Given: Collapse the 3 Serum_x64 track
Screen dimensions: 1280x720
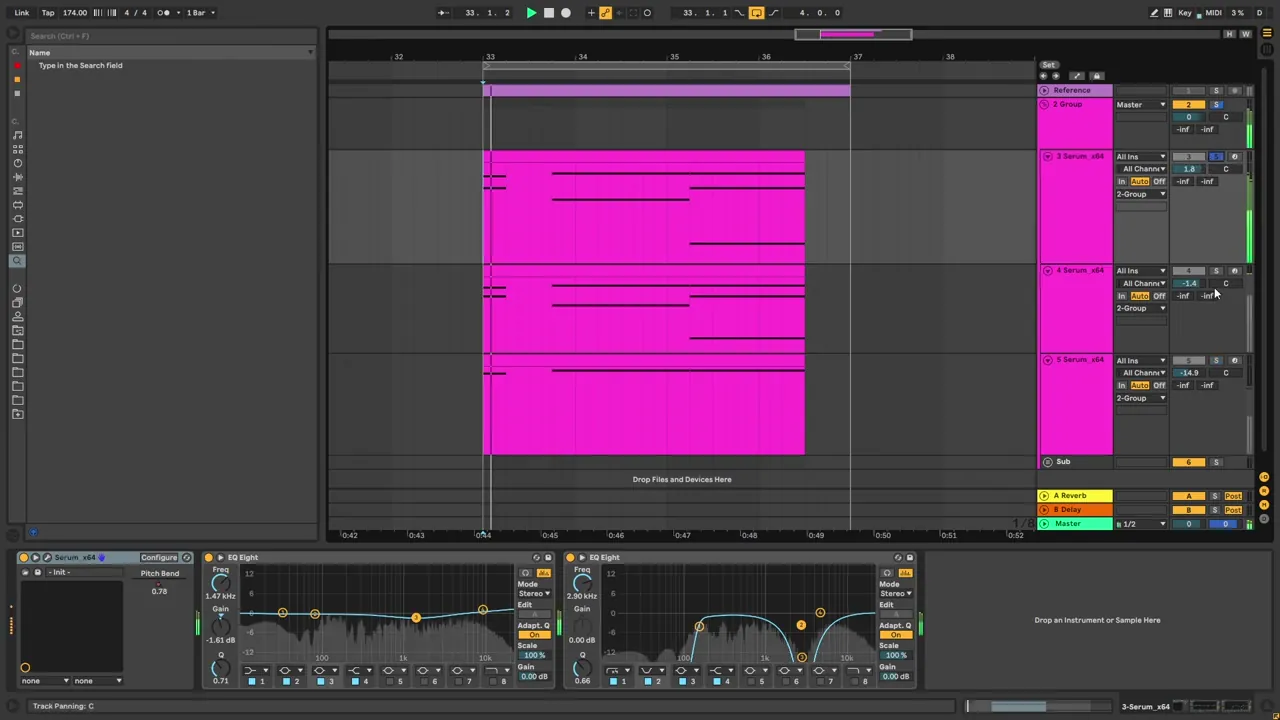Looking at the screenshot, I should (x=1047, y=156).
